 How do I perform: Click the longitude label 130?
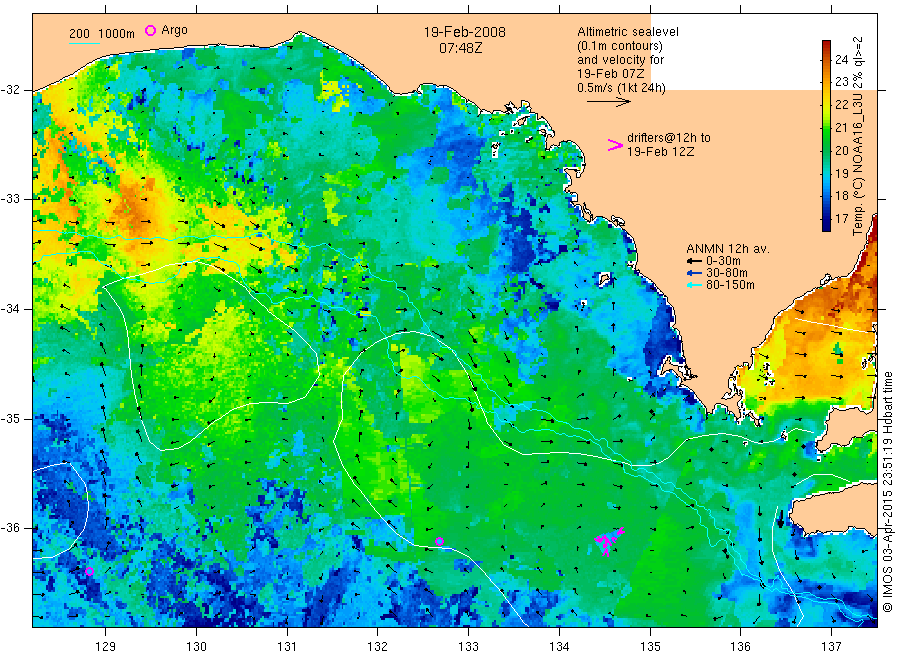tap(196, 647)
